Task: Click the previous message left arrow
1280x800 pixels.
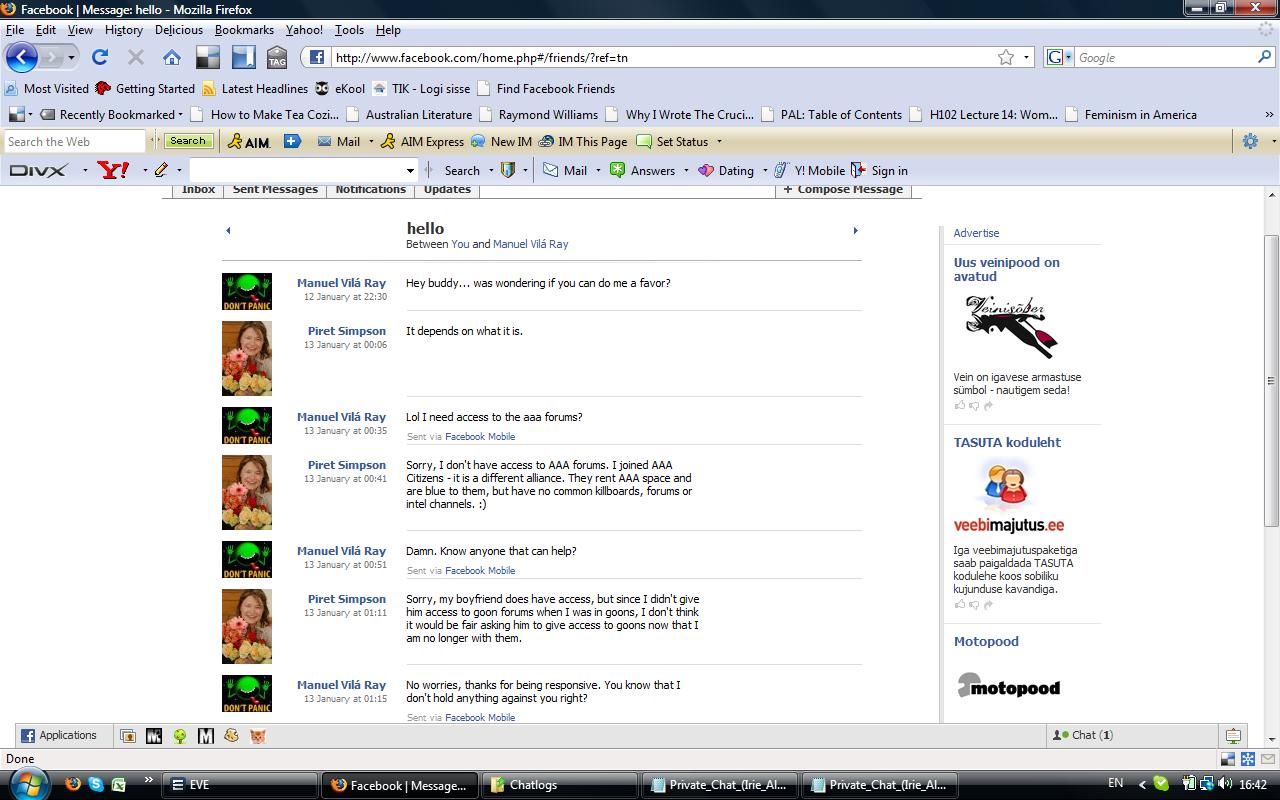Action: [228, 231]
